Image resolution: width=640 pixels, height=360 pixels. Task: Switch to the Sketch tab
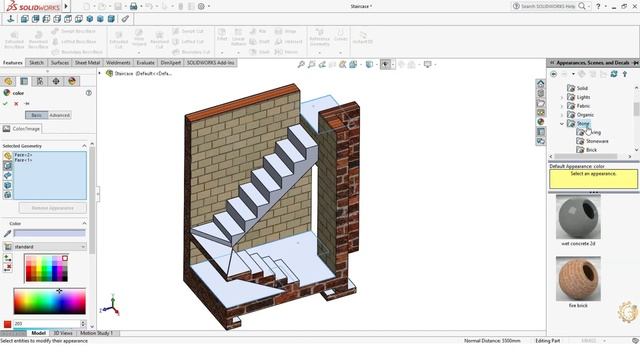[x=36, y=63]
